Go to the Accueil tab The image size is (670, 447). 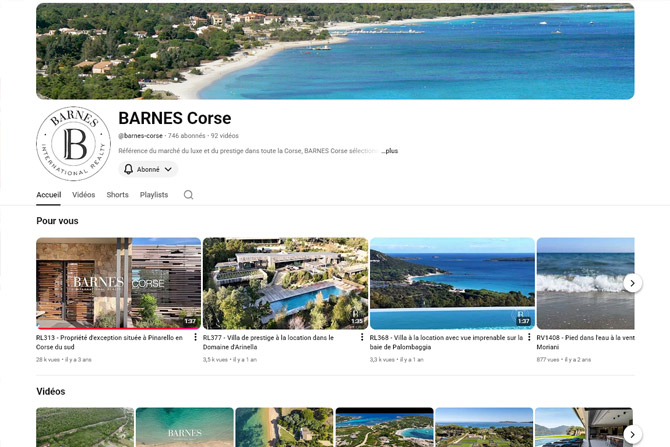coord(49,195)
